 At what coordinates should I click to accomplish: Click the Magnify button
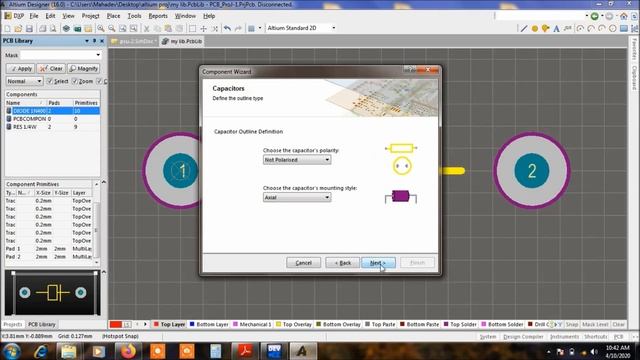pos(84,69)
